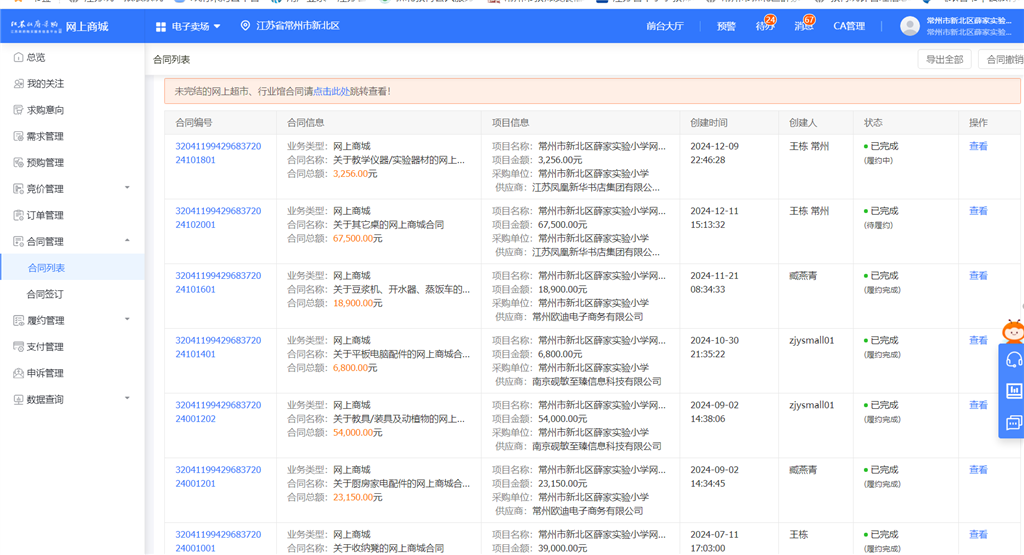Select 合同签订 in sidebar
The width and height of the screenshot is (1024, 555).
point(45,294)
